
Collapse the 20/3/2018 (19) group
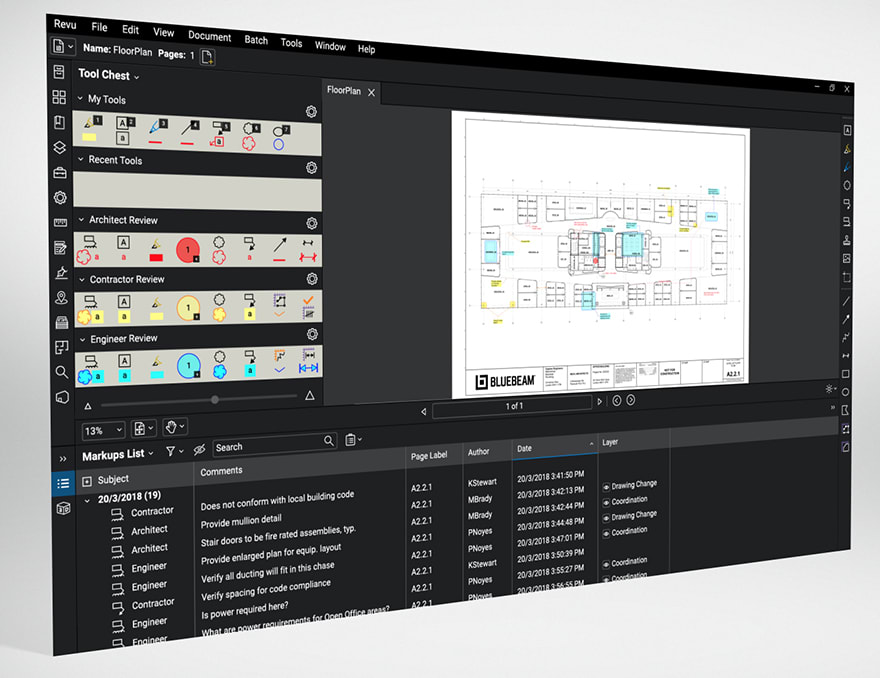point(87,500)
